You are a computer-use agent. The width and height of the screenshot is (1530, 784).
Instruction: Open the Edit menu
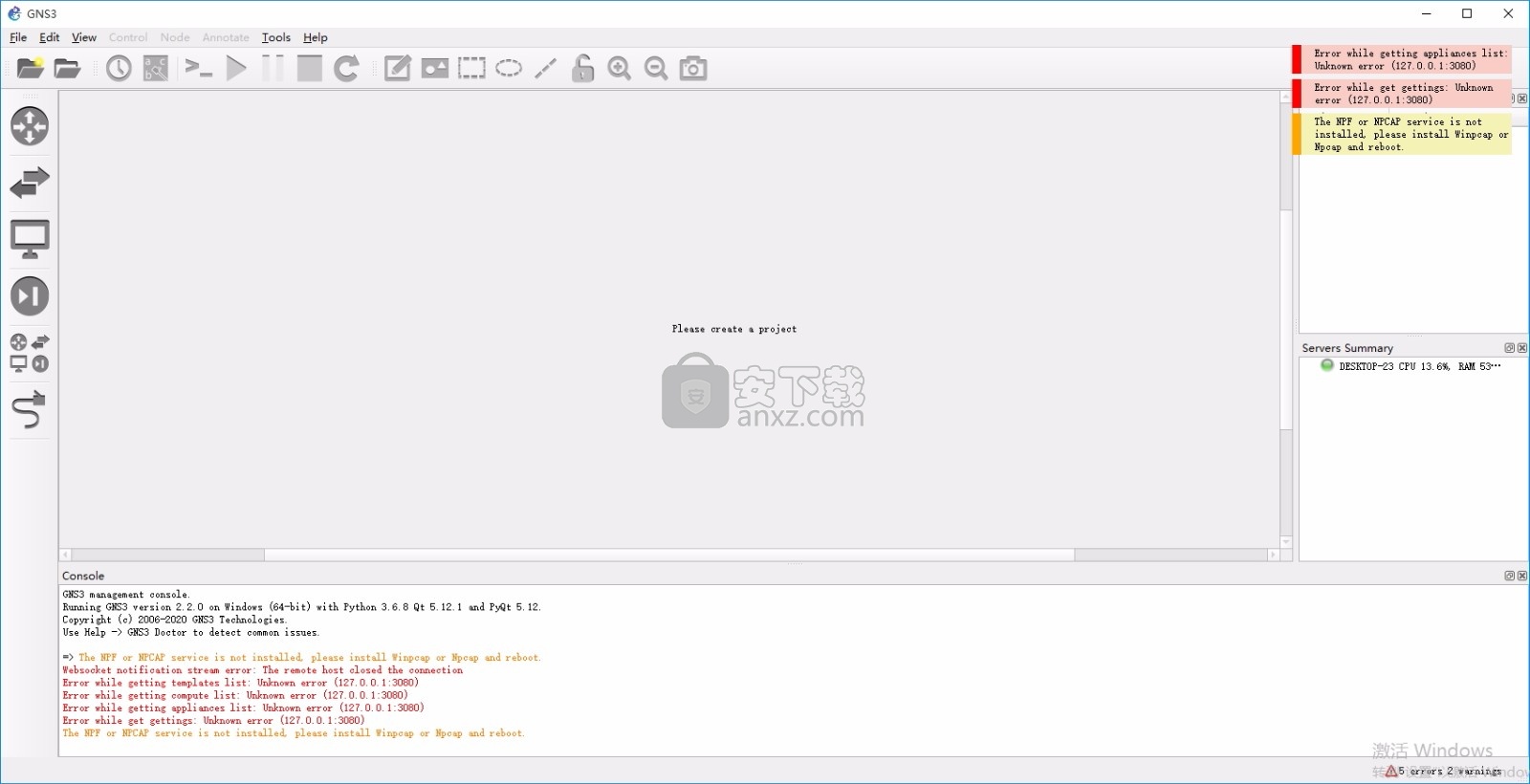[50, 37]
